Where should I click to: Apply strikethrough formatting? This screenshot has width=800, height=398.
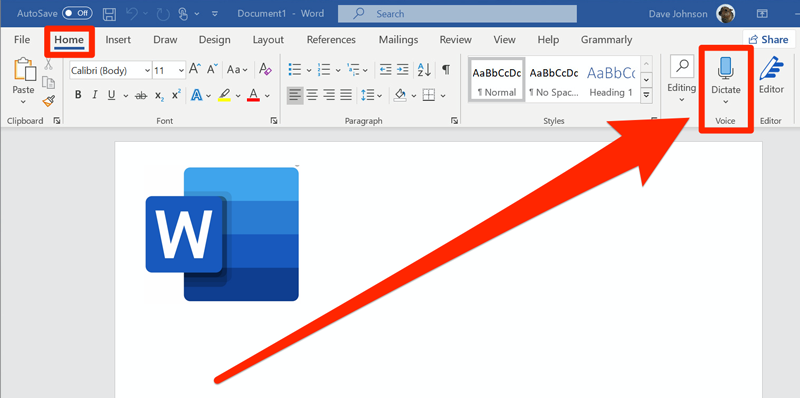pos(141,95)
